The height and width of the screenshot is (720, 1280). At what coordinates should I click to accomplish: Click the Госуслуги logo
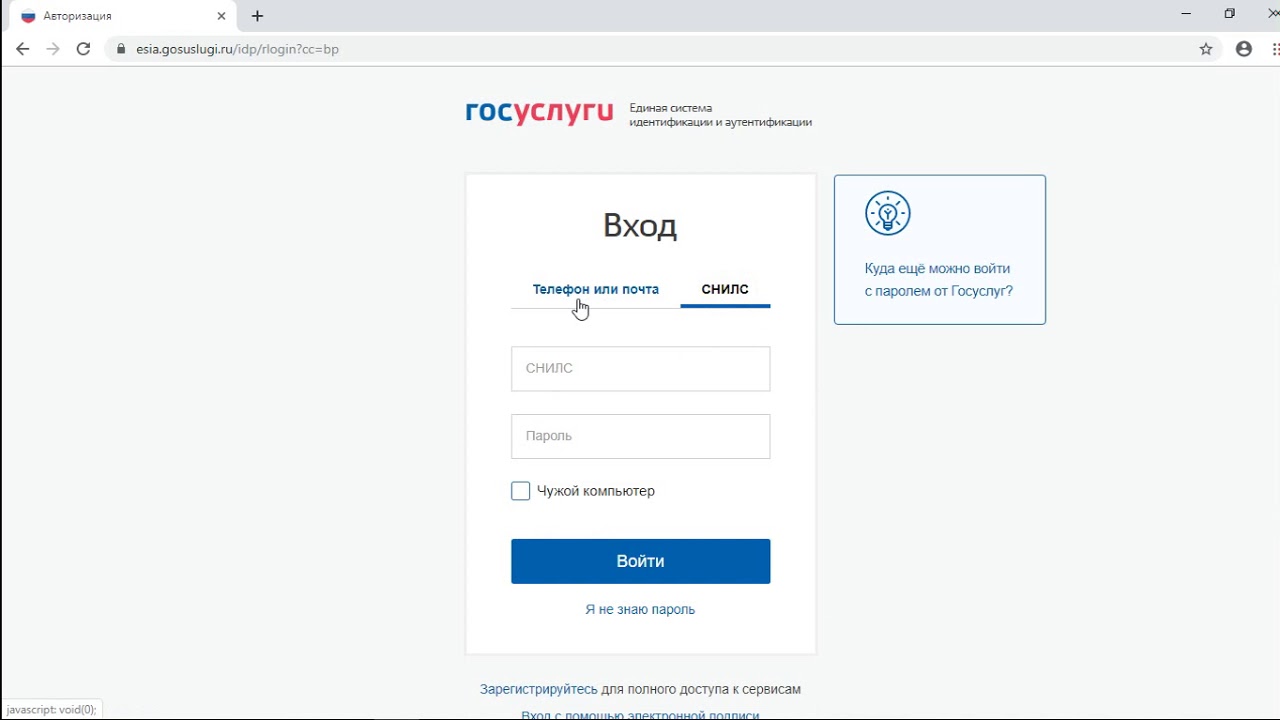539,113
